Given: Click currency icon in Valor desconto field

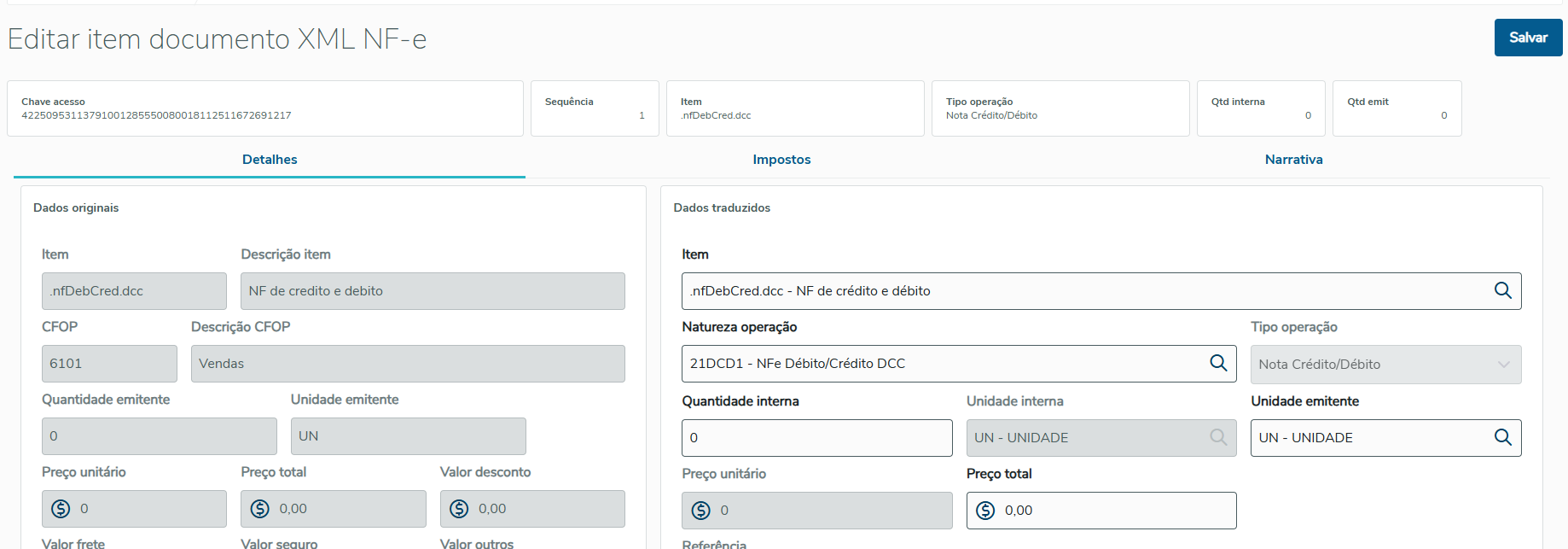Looking at the screenshot, I should coord(459,509).
